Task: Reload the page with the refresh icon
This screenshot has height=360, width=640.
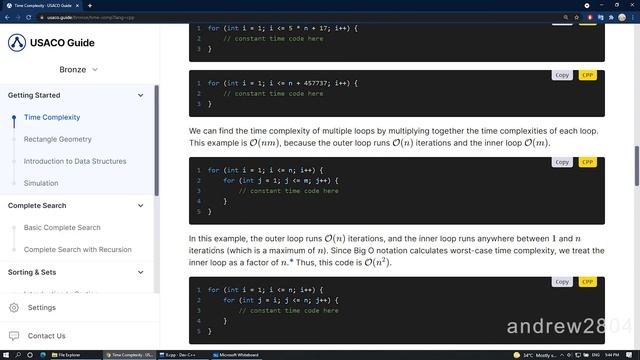Action: (x=29, y=18)
